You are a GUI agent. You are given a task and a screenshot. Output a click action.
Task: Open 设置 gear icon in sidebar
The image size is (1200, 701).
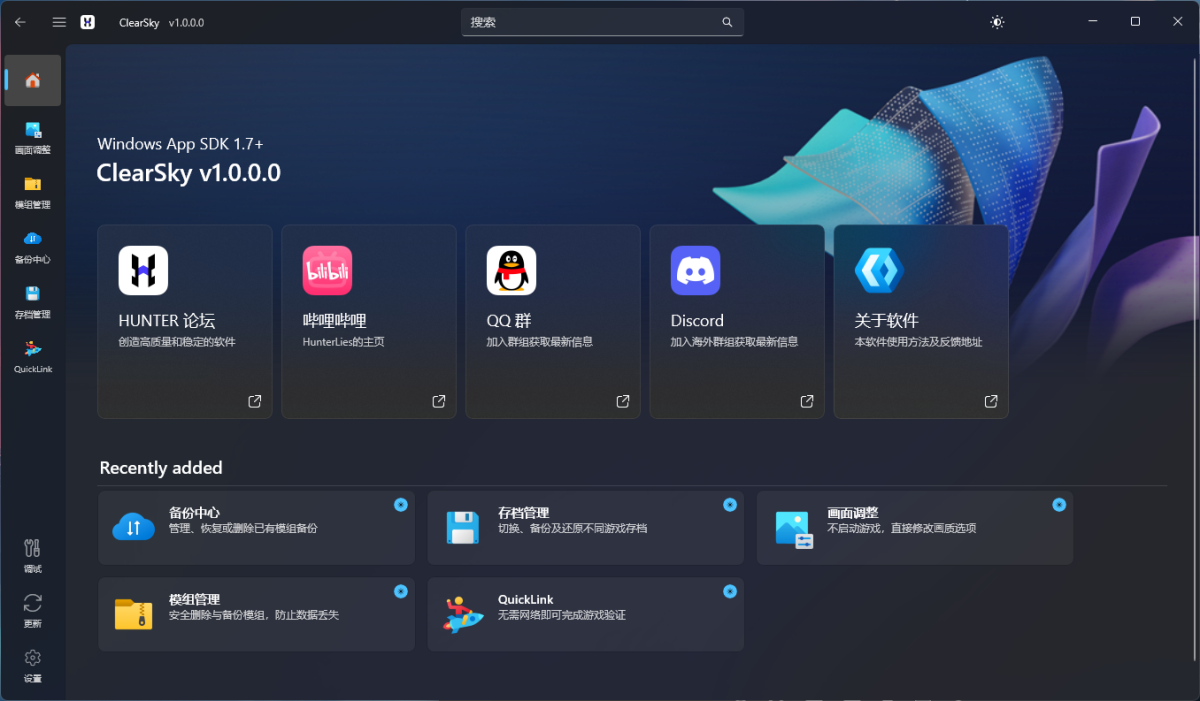[32, 665]
